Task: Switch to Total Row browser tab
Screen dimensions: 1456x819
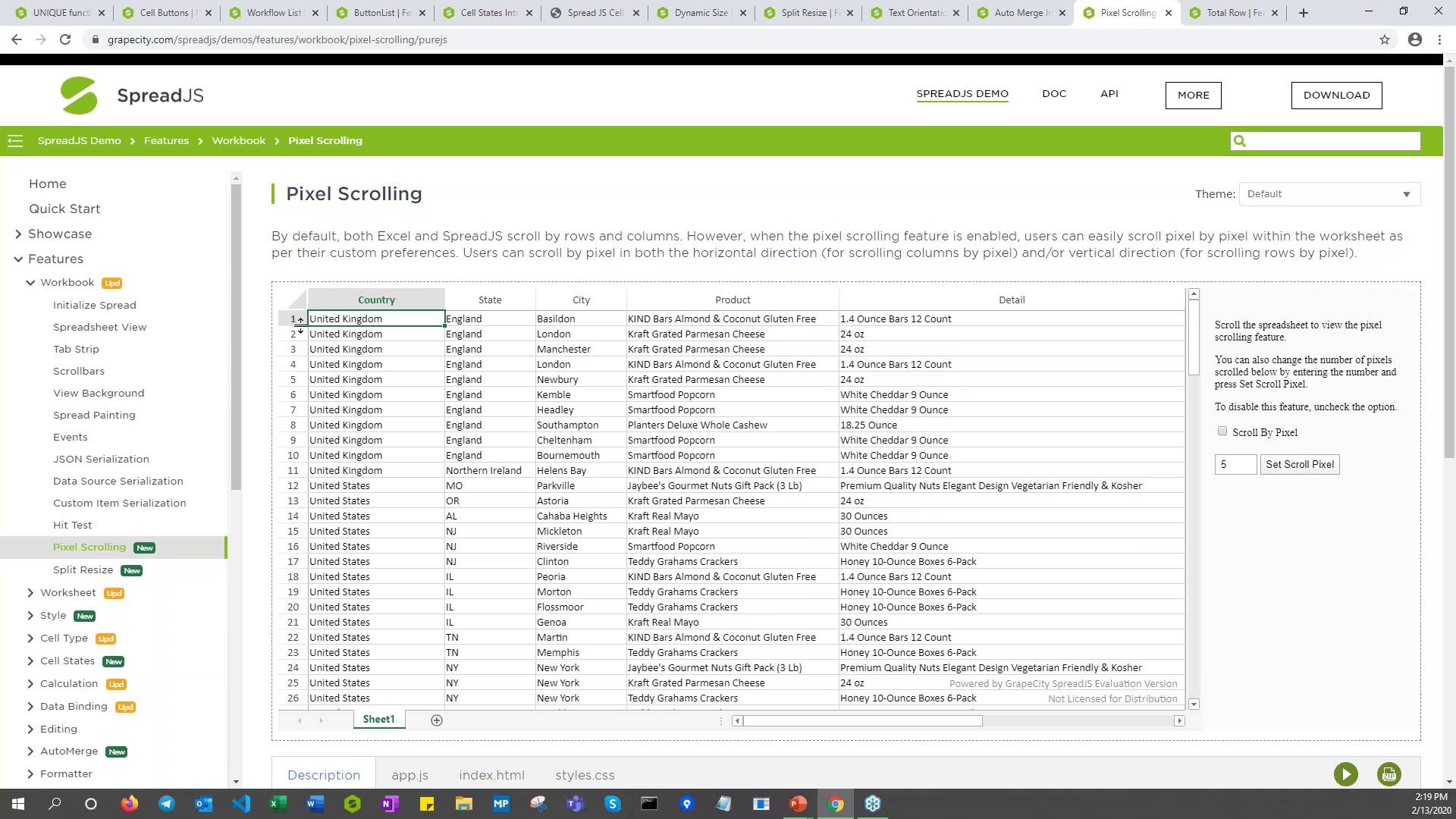Action: click(1234, 13)
